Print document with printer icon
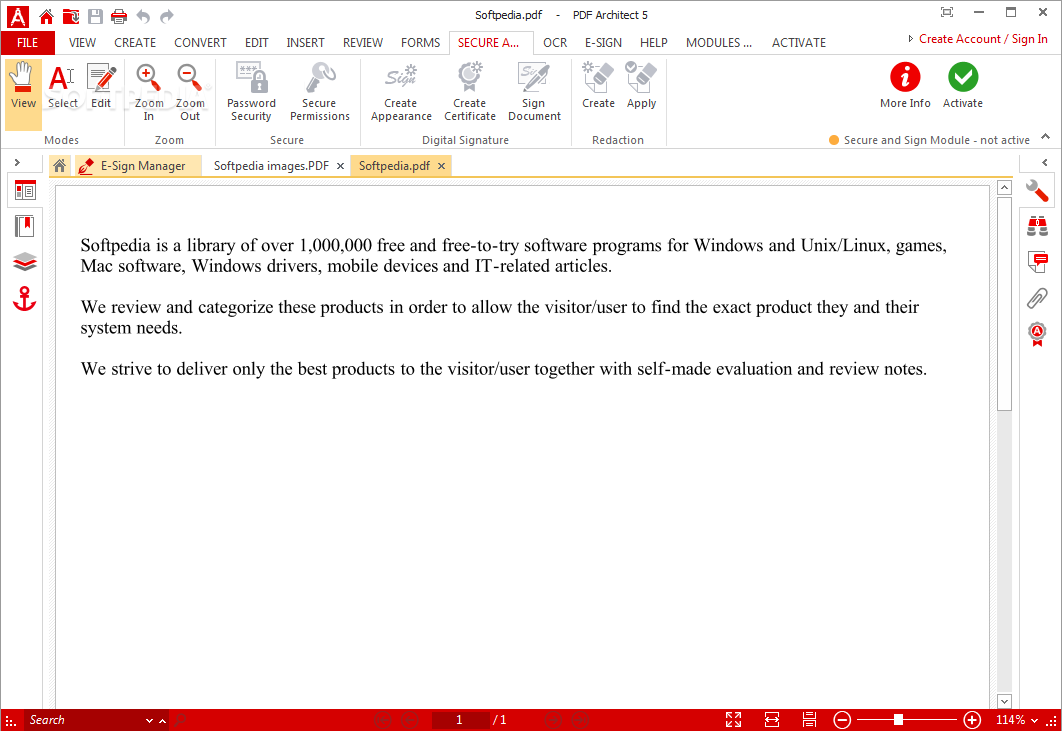The width and height of the screenshot is (1062, 731). [119, 16]
